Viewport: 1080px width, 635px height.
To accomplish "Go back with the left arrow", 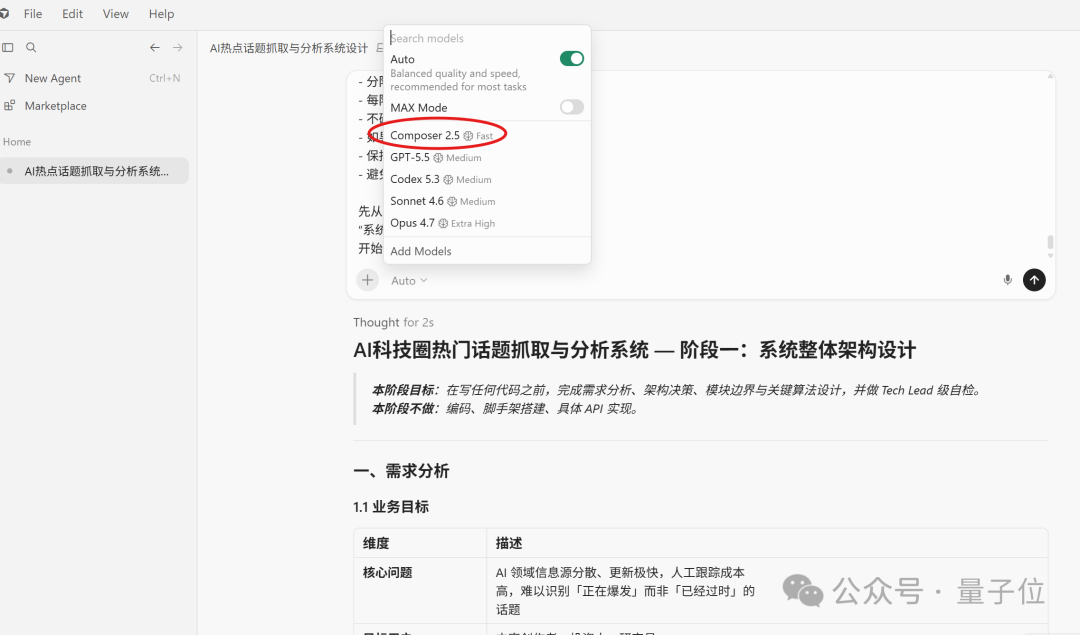I will point(154,48).
